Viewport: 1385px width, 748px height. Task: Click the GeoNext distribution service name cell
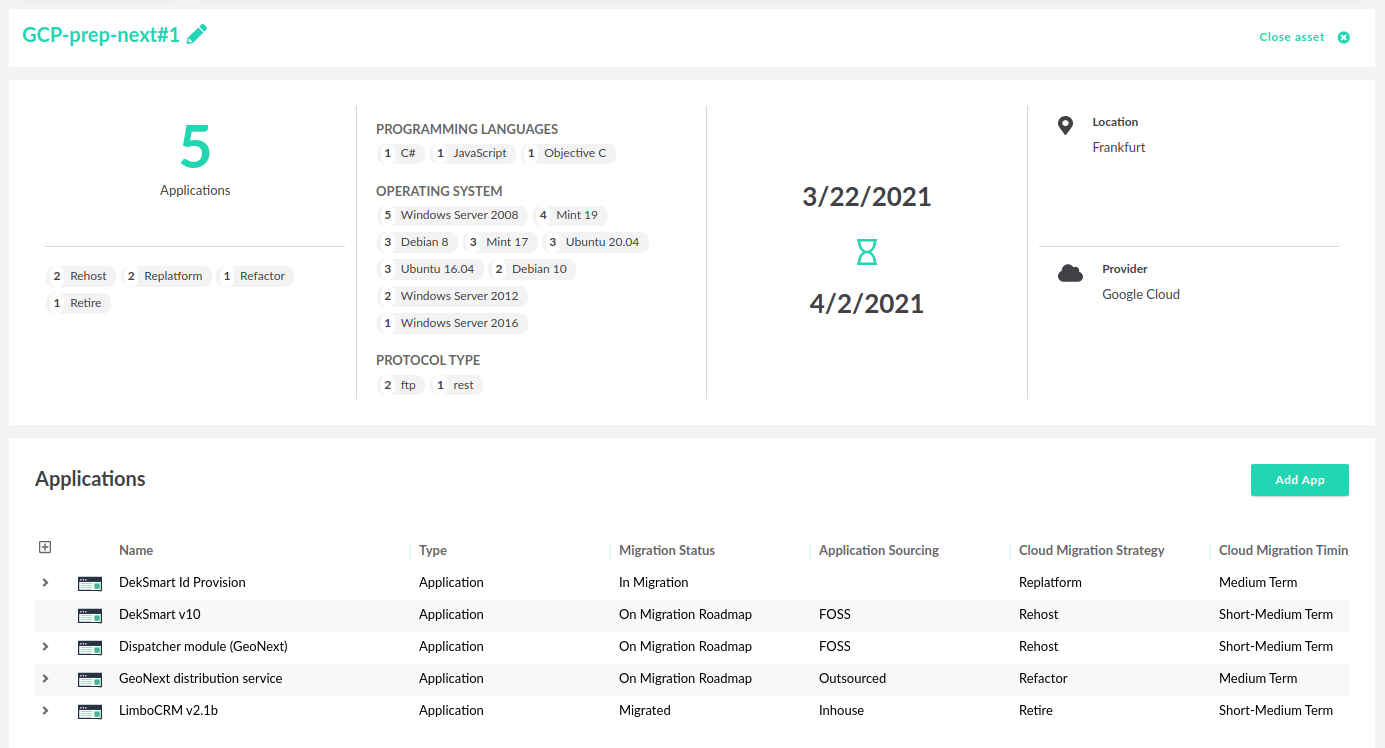point(201,678)
